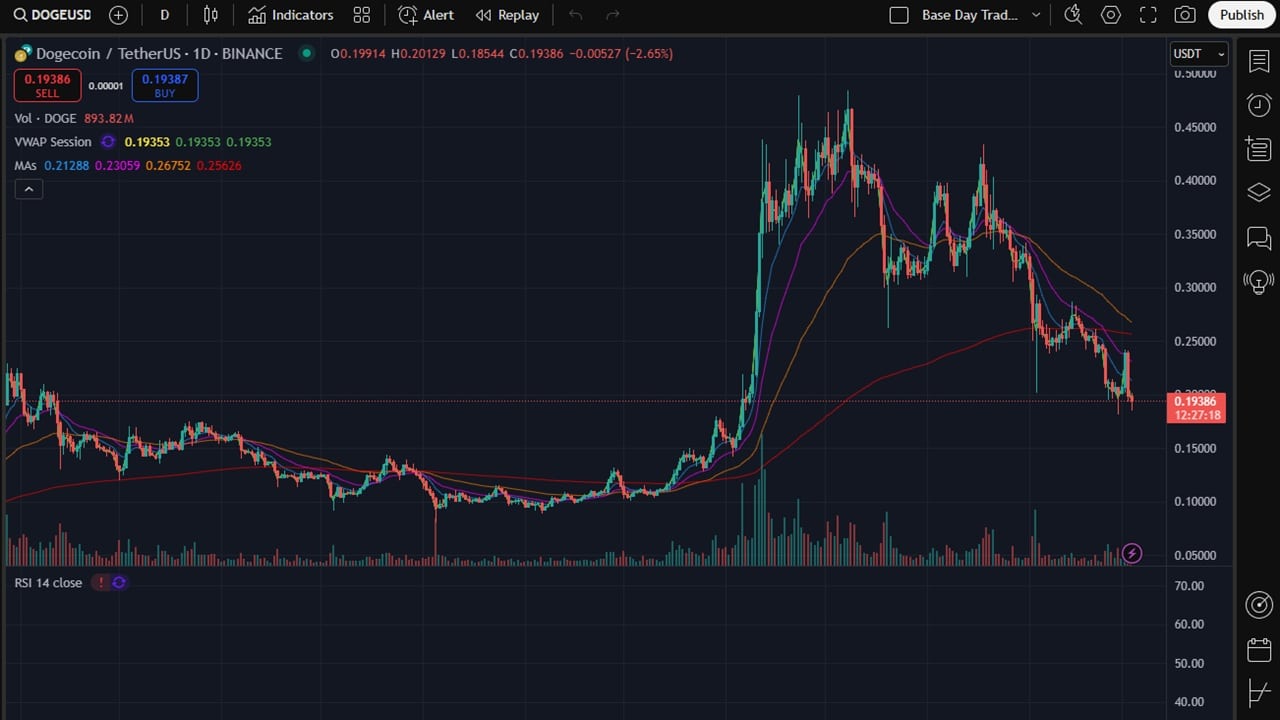Create a new Alert
Image resolution: width=1280 pixels, height=720 pixels.
426,15
